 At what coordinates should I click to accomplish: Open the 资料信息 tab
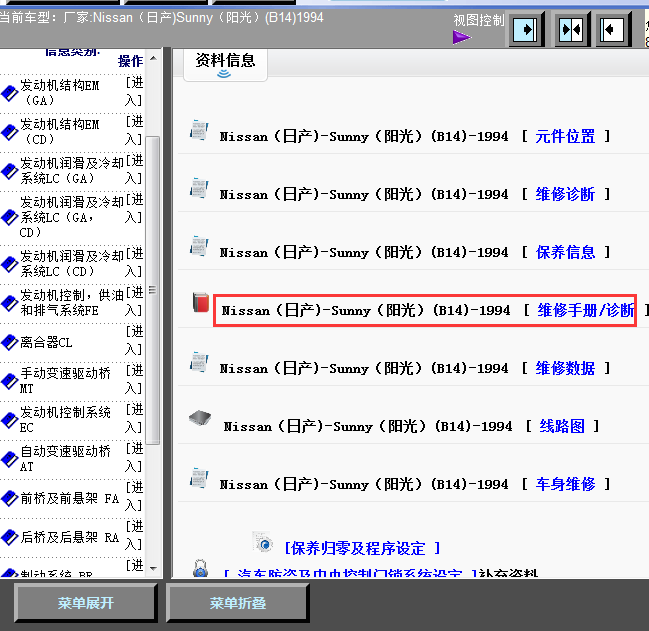pos(225,65)
